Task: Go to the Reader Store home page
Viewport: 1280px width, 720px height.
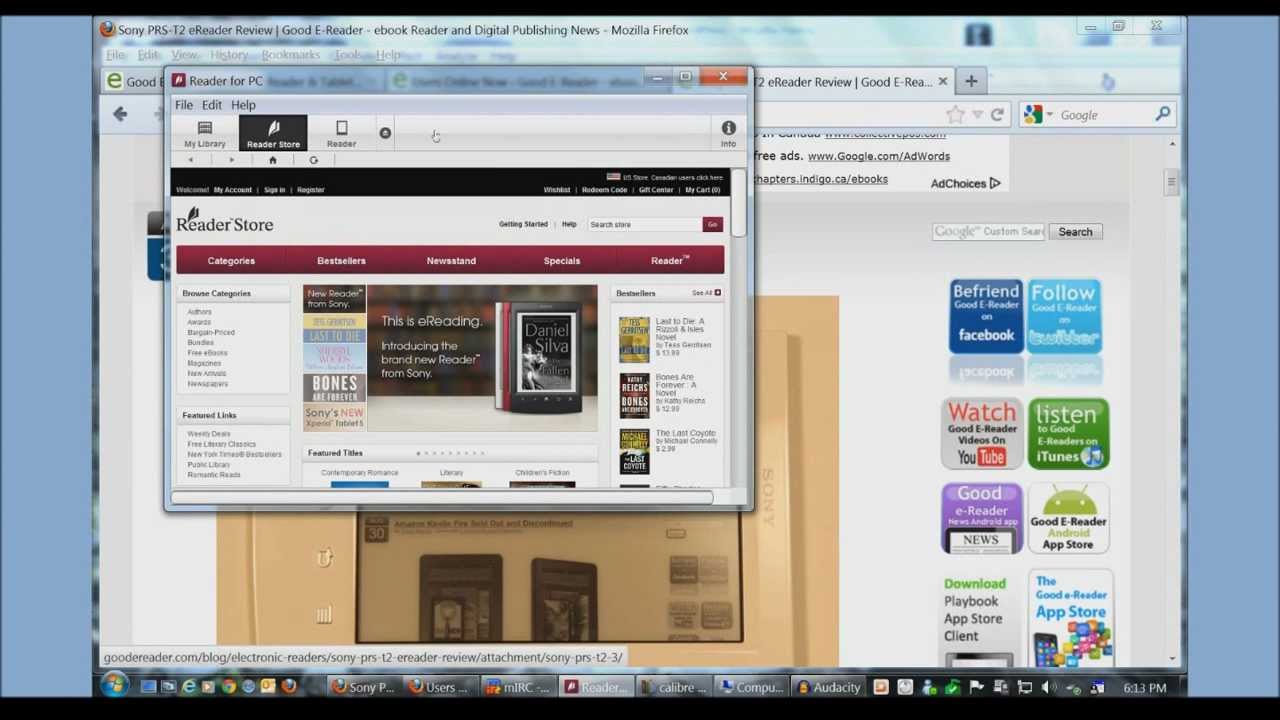Action: 272,160
